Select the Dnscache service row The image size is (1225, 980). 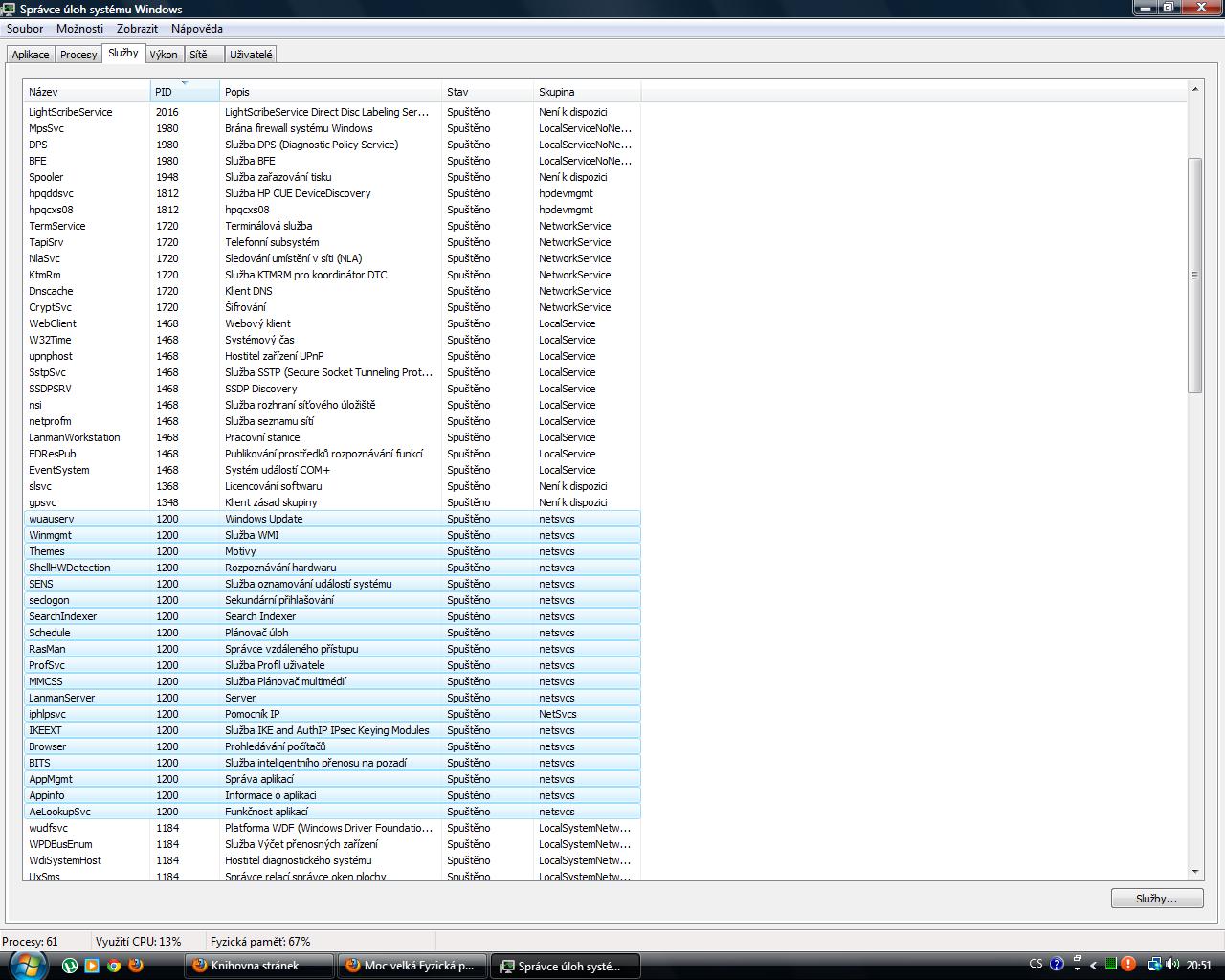pyautogui.click(x=332, y=291)
